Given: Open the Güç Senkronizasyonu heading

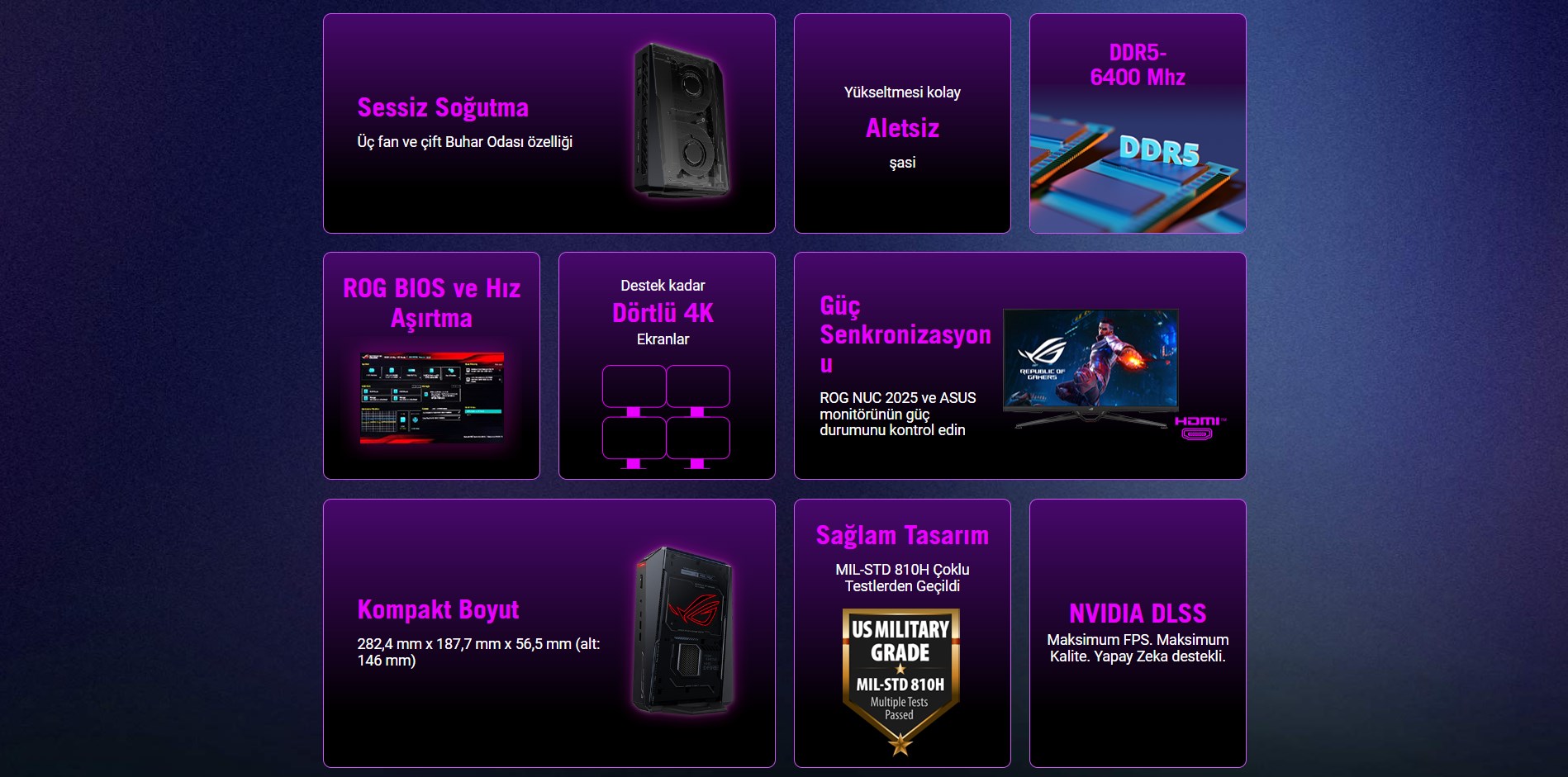Looking at the screenshot, I should pyautogui.click(x=905, y=334).
